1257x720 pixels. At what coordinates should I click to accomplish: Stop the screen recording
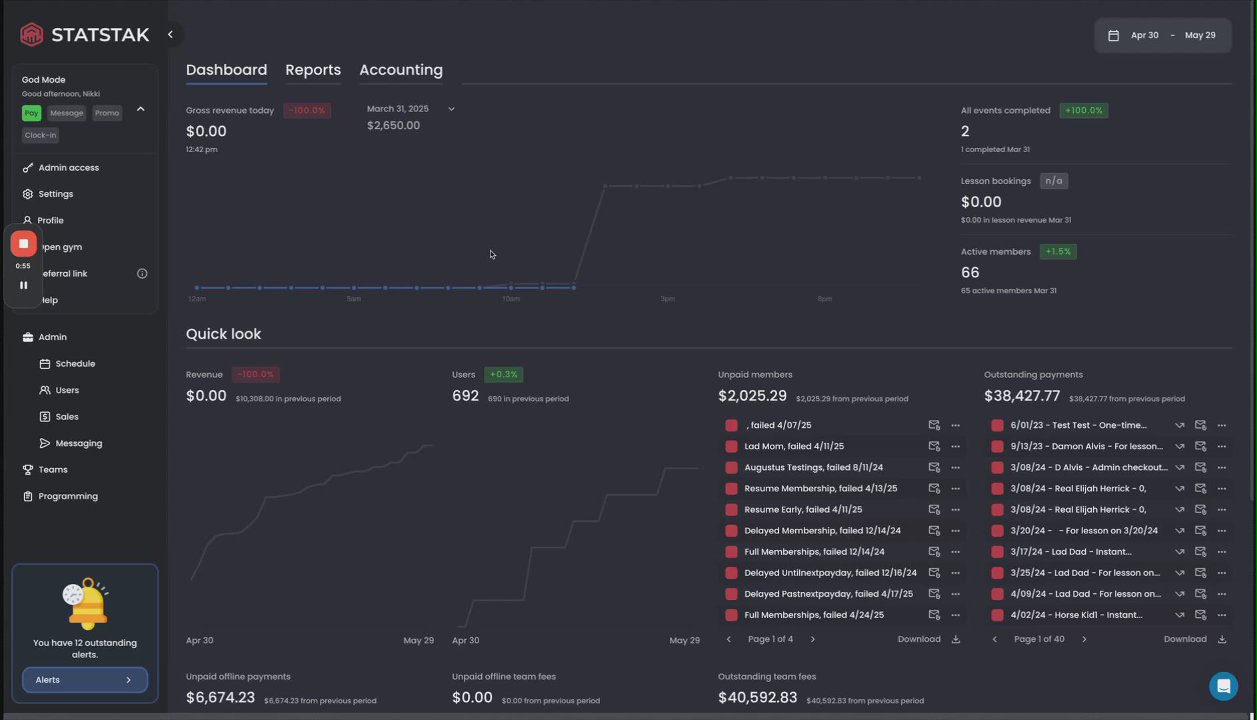click(x=23, y=244)
